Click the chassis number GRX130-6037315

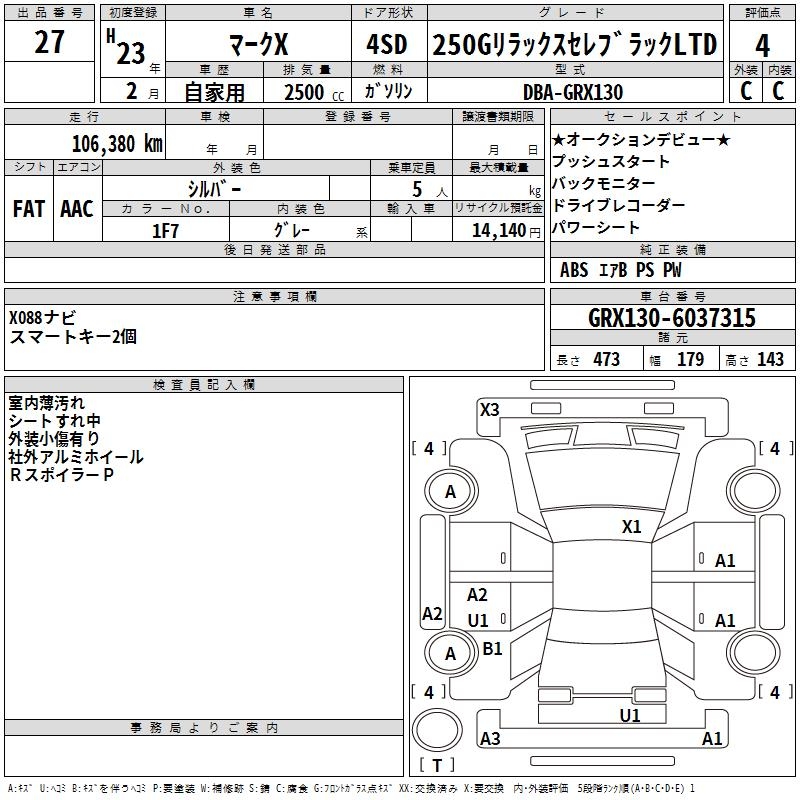(x=671, y=318)
